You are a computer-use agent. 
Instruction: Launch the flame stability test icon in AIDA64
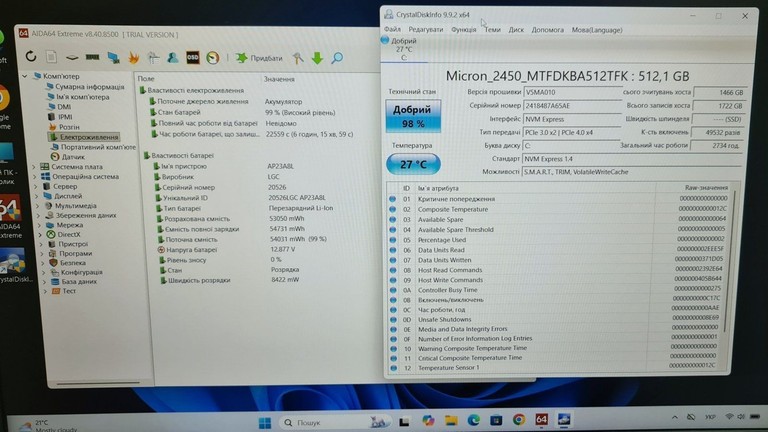[x=133, y=58]
